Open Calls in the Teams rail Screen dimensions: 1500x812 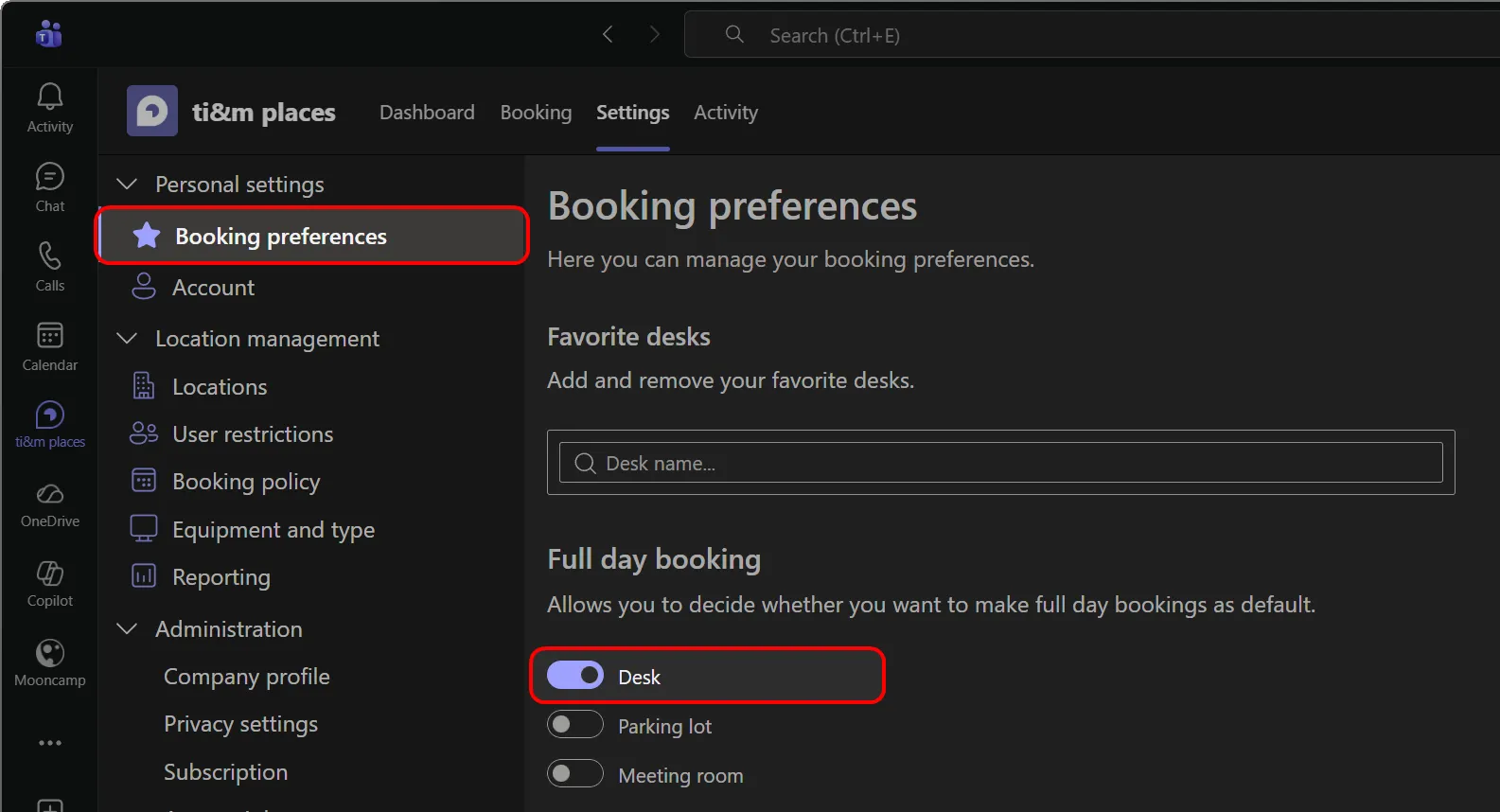pyautogui.click(x=50, y=267)
